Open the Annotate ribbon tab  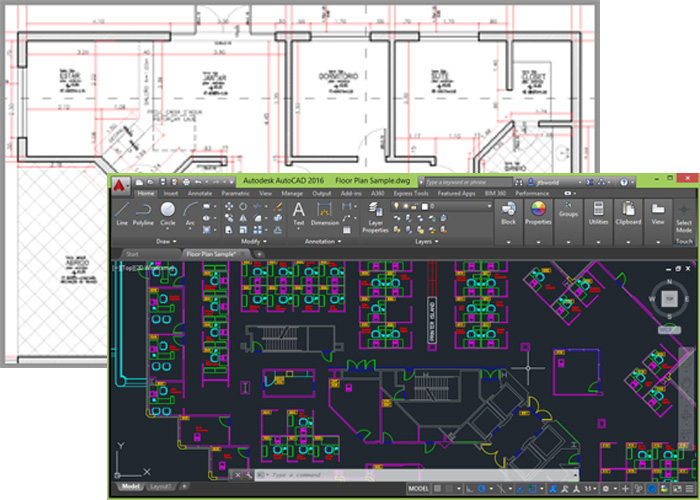click(x=200, y=193)
